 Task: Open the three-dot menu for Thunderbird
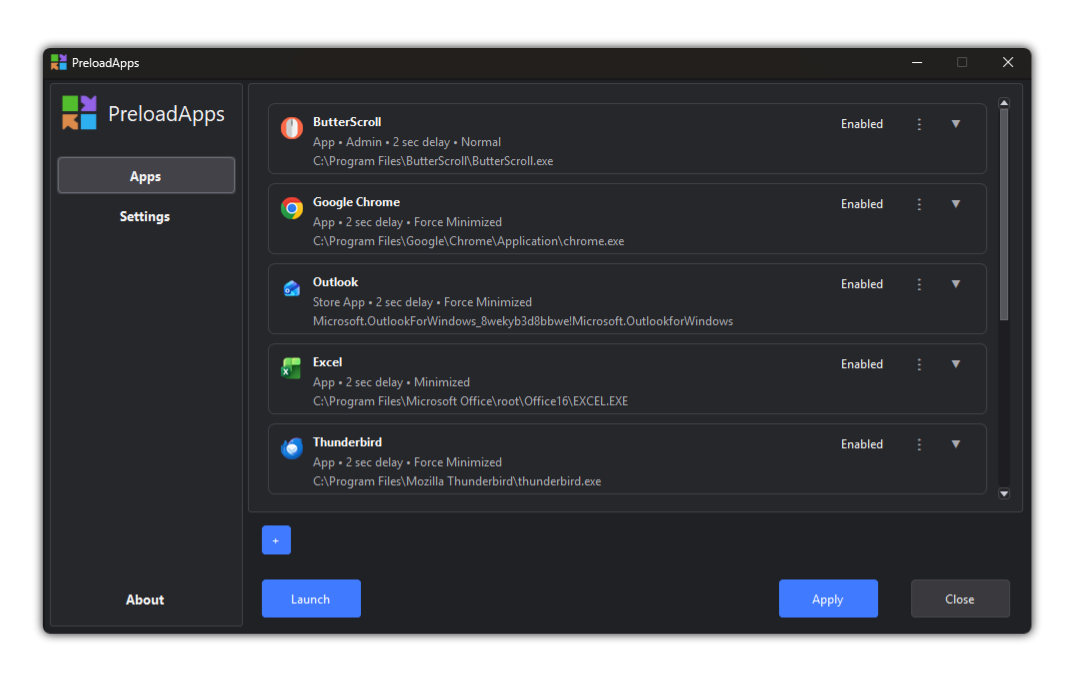[x=919, y=444]
